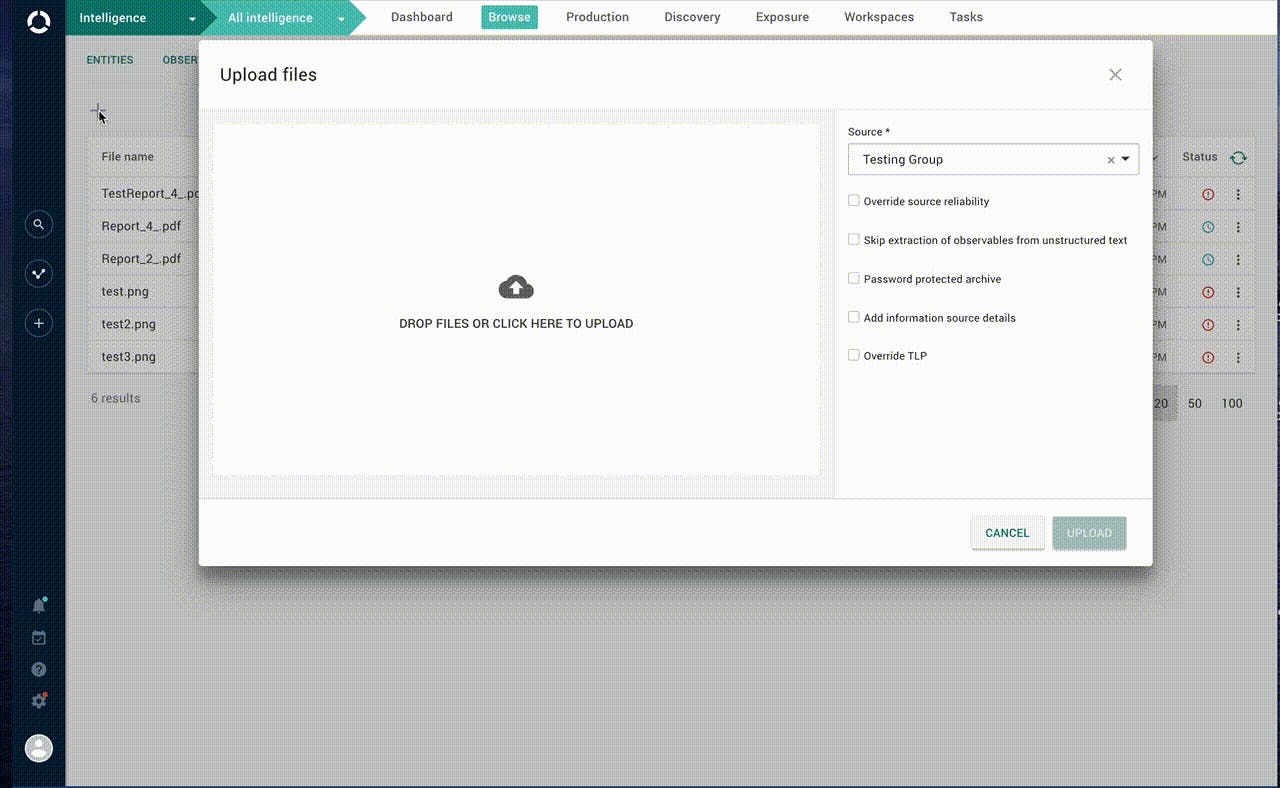1280x788 pixels.
Task: Click the create plus circle in sidebar
Action: (x=38, y=323)
